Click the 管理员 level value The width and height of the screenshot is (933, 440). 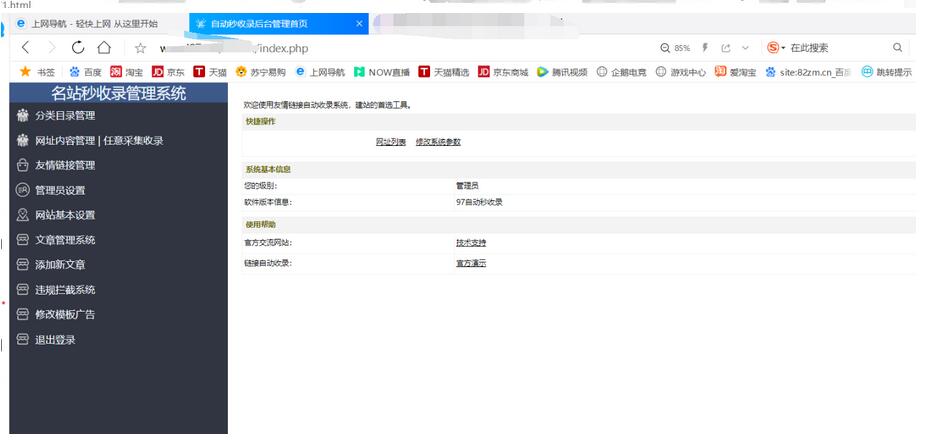468,186
